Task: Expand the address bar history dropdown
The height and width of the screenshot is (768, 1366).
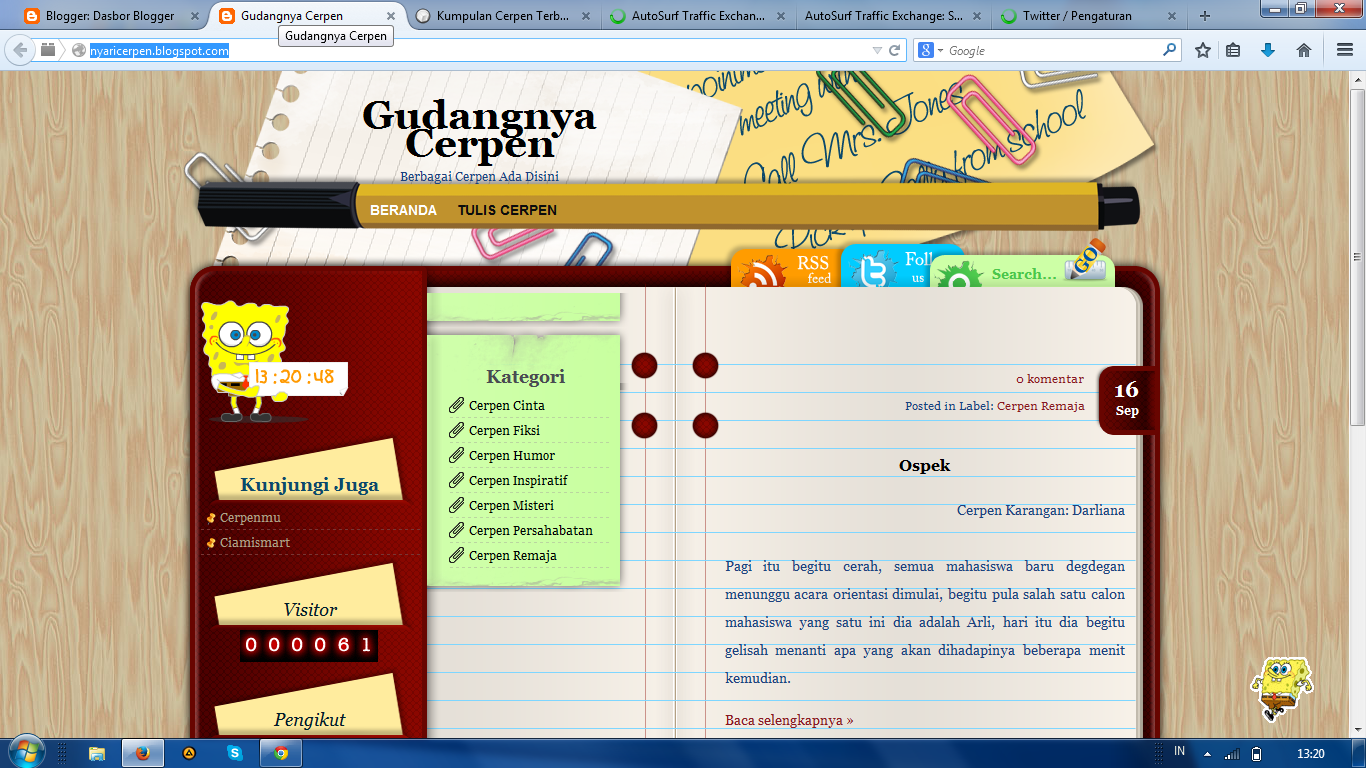Action: point(877,50)
